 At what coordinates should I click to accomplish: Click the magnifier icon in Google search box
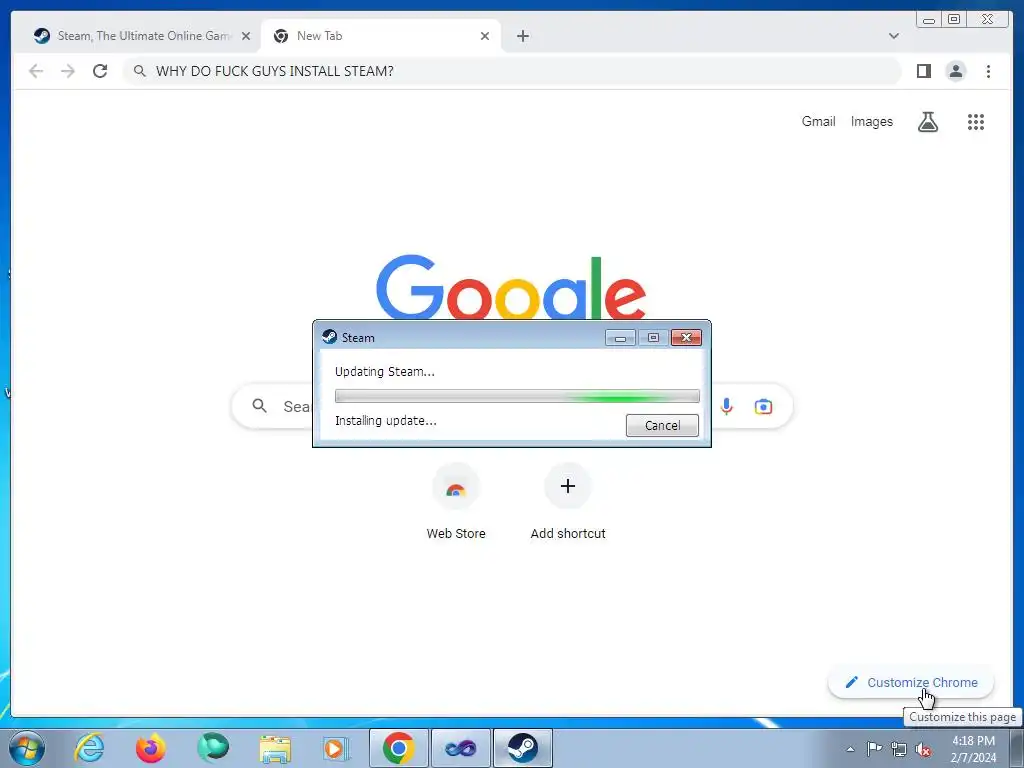point(259,406)
